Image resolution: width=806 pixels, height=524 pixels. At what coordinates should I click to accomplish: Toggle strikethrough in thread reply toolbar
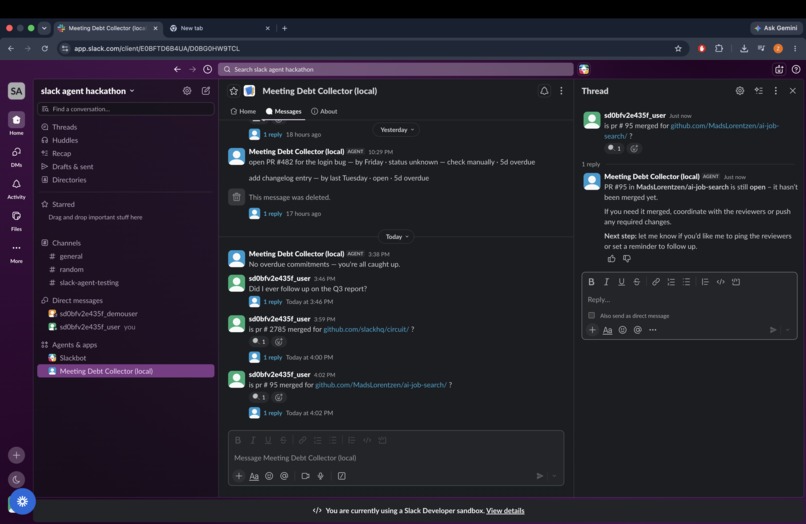tap(637, 282)
